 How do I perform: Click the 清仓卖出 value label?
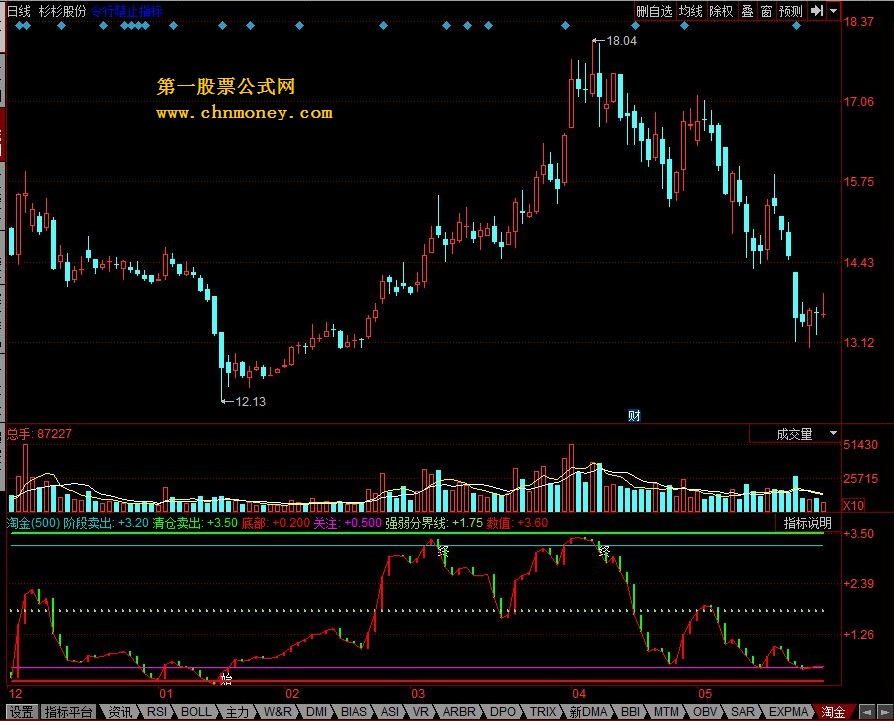tap(195, 523)
